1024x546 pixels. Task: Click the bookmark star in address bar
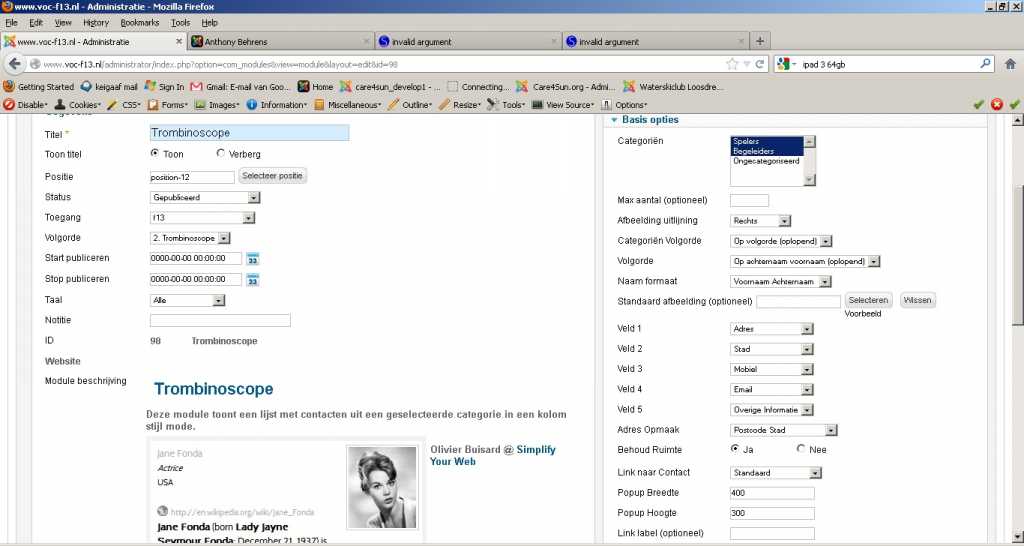coord(733,64)
